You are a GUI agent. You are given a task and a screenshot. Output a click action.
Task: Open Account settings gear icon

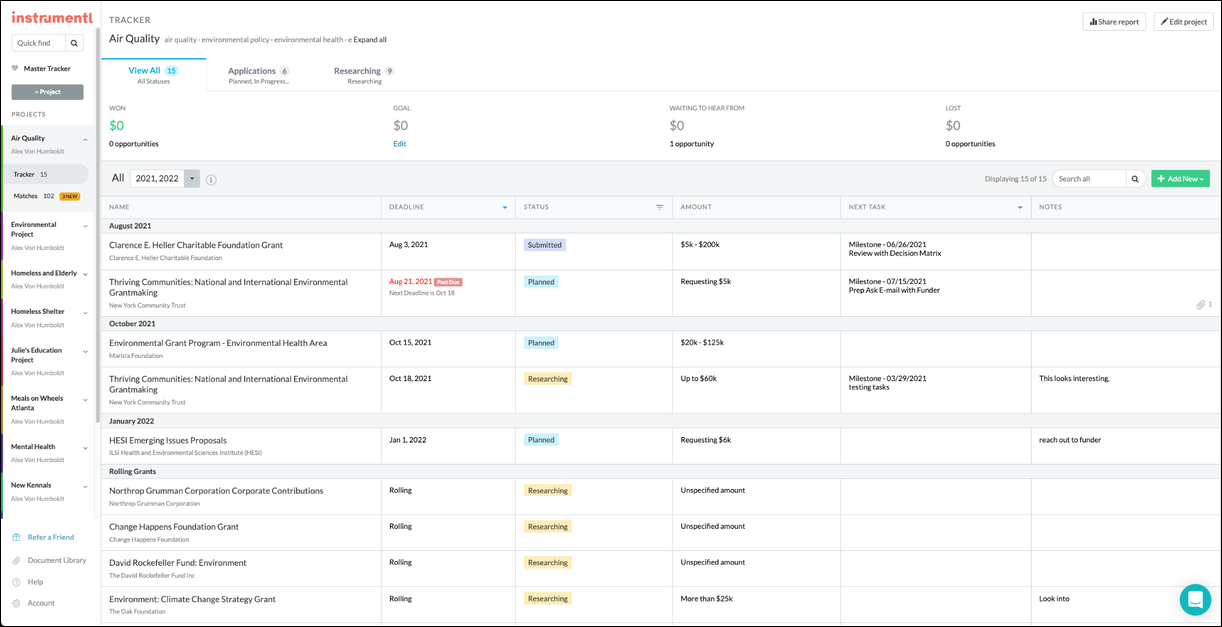coord(16,603)
